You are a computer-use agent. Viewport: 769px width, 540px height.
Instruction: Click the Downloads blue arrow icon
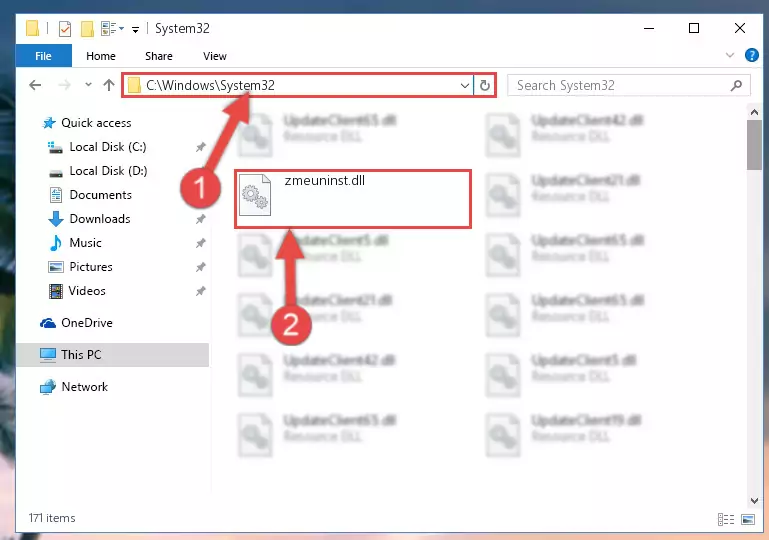56,219
